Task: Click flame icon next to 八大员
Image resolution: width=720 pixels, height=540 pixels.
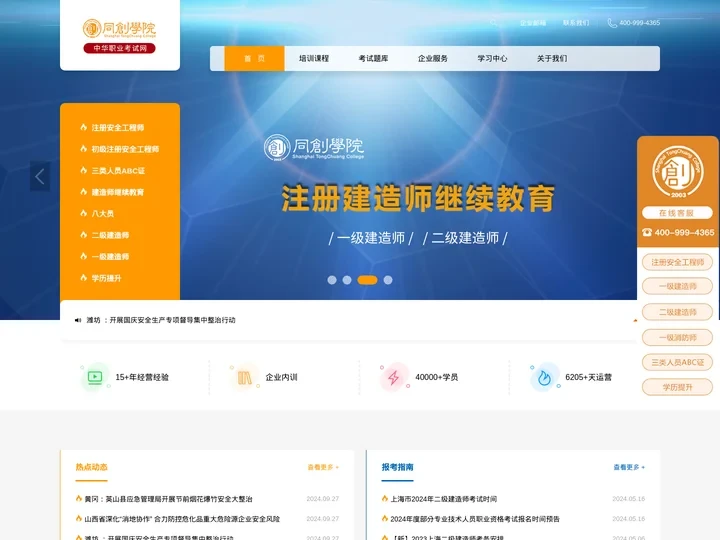Action: coord(84,213)
